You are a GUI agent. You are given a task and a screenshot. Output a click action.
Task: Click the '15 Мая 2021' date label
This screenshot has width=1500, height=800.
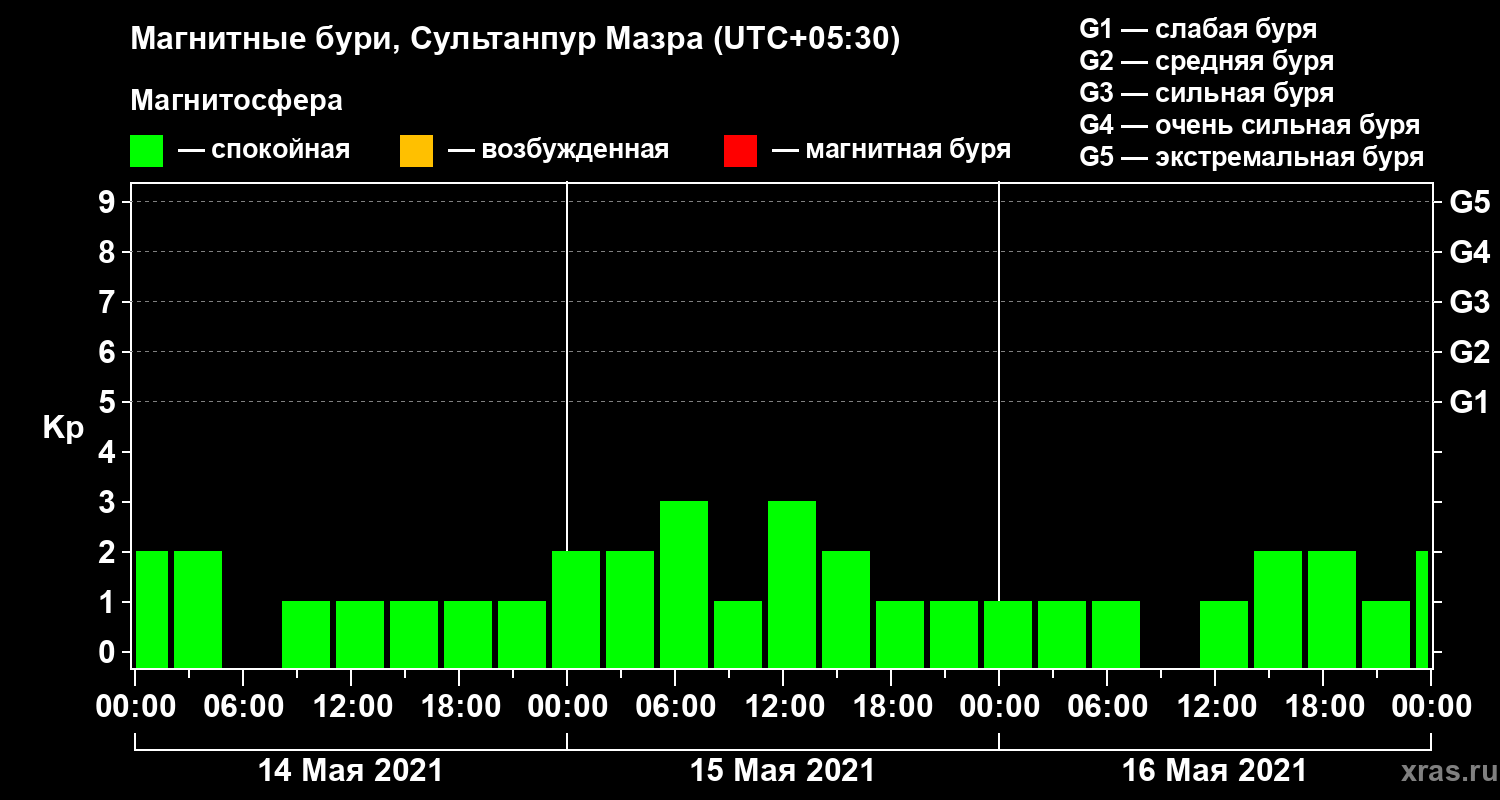(x=782, y=771)
